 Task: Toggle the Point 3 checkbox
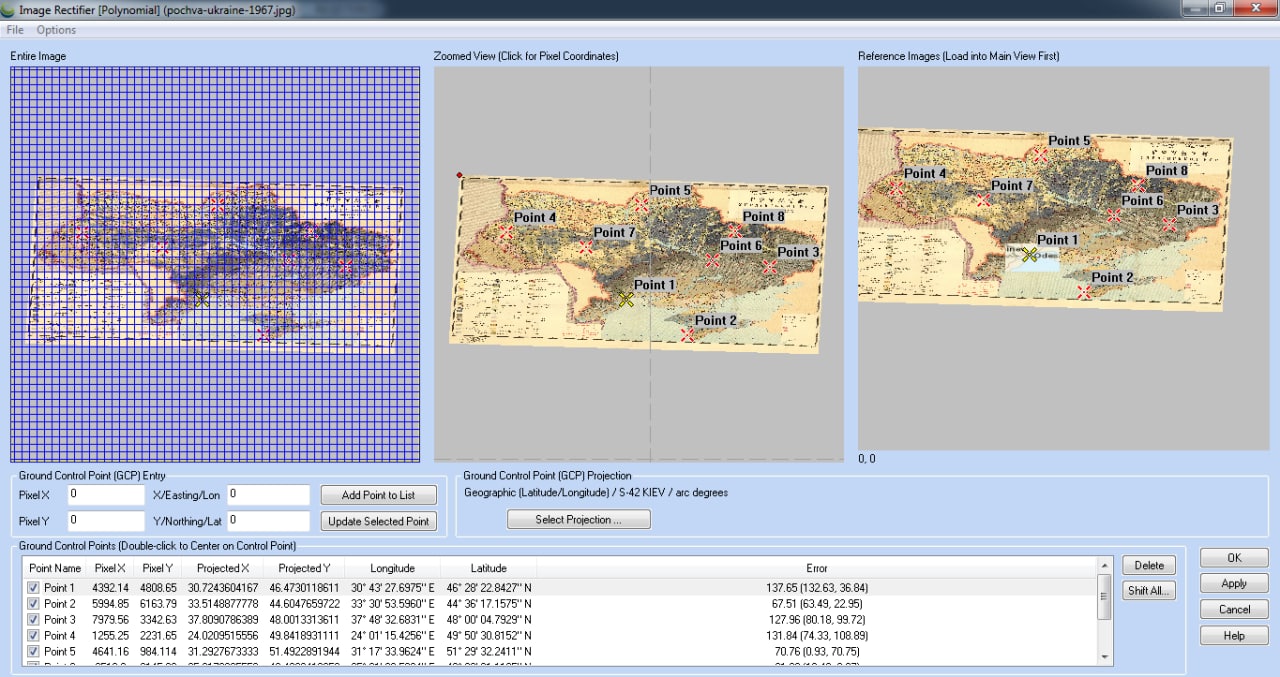(x=33, y=619)
